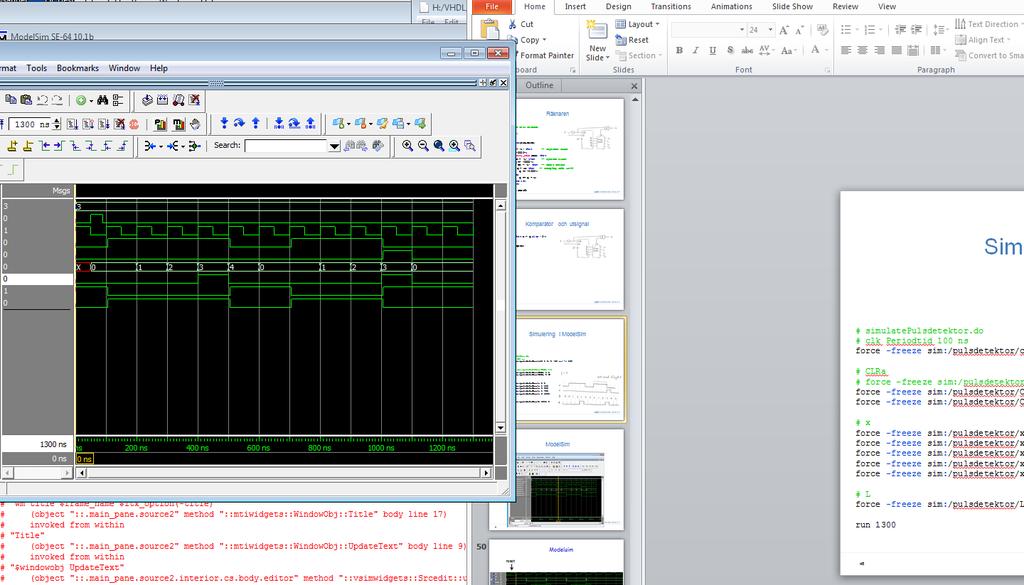Image resolution: width=1024 pixels, height=585 pixels.
Task: Switch to the Transitions tab in PowerPoint
Action: click(671, 7)
